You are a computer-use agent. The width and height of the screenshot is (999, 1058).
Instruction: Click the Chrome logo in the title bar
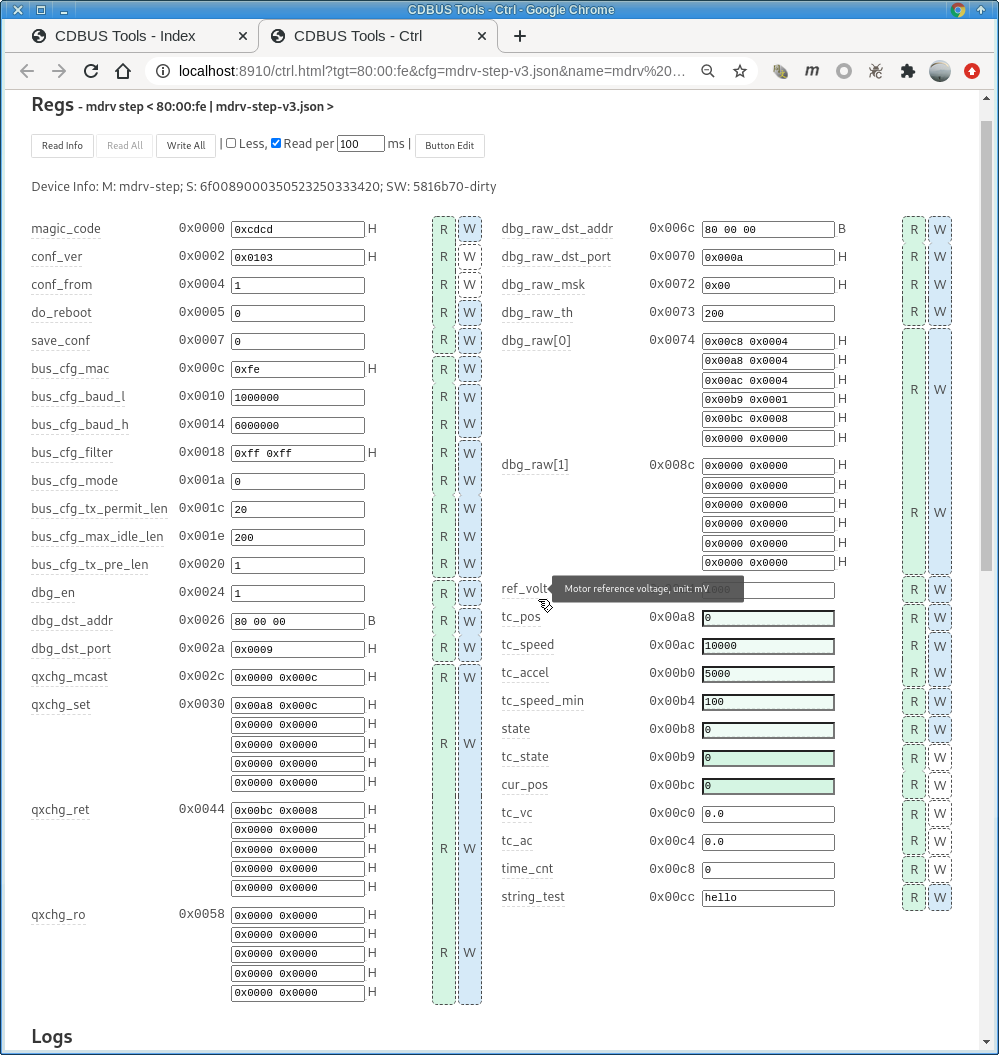click(x=958, y=9)
